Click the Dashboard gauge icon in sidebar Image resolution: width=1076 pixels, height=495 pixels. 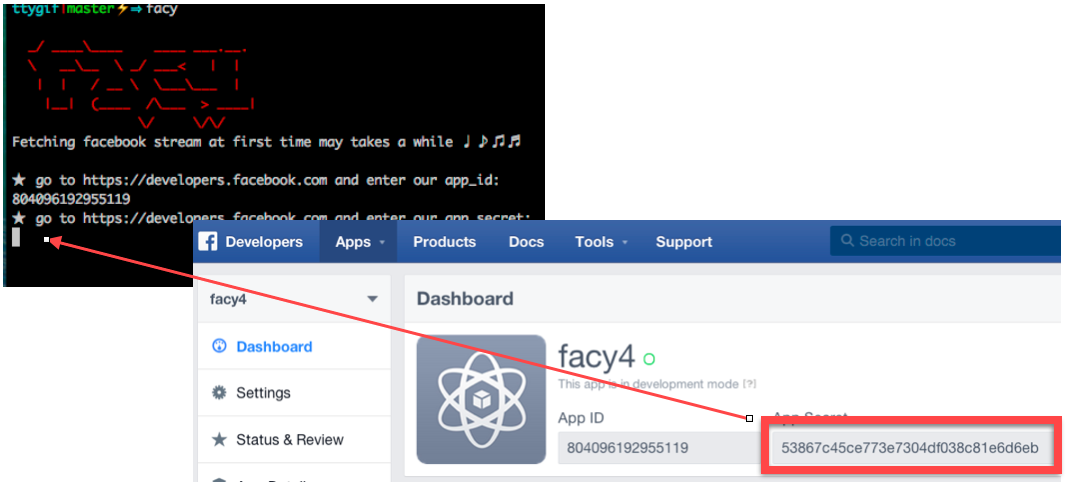[x=219, y=346]
